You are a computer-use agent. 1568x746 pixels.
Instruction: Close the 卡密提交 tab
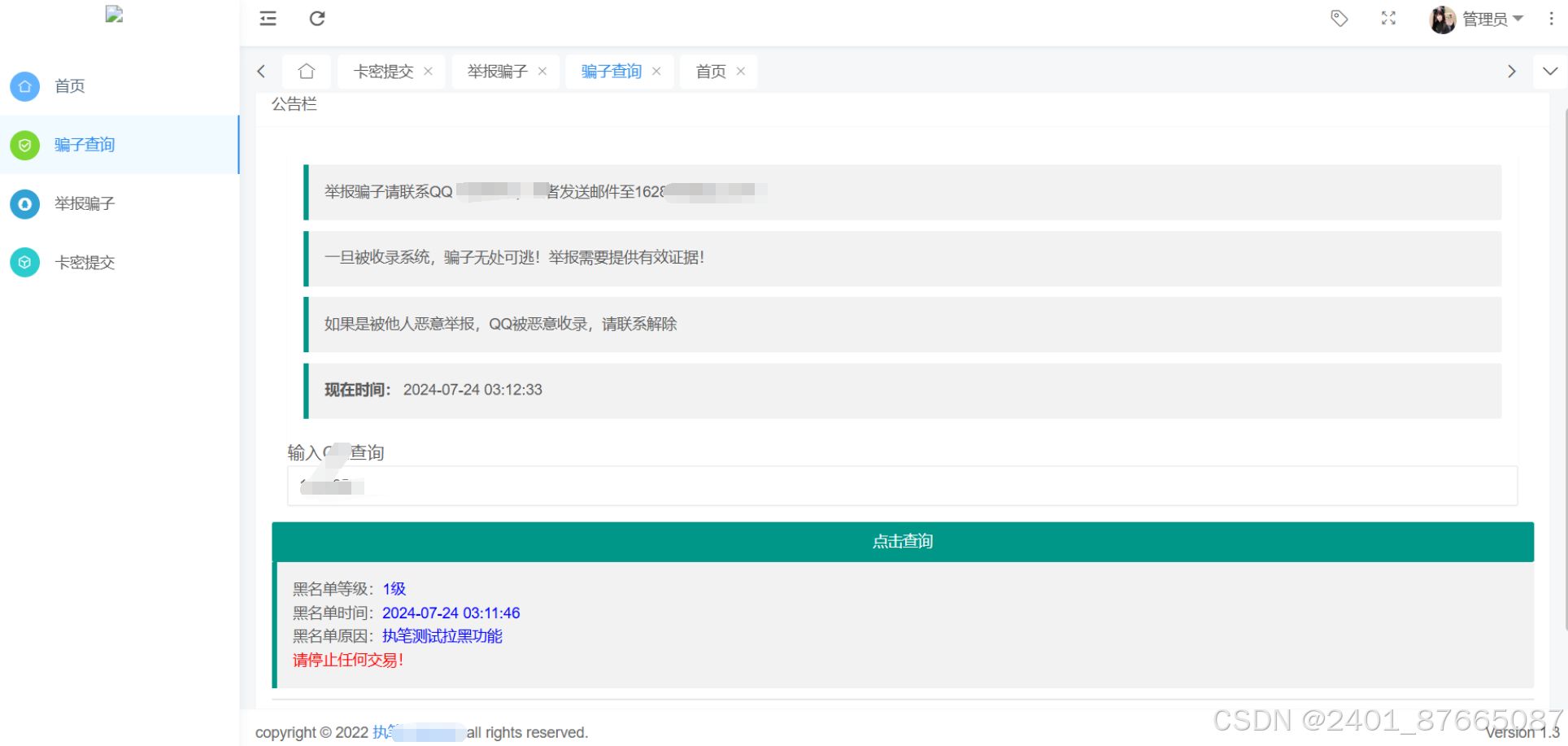(x=429, y=71)
